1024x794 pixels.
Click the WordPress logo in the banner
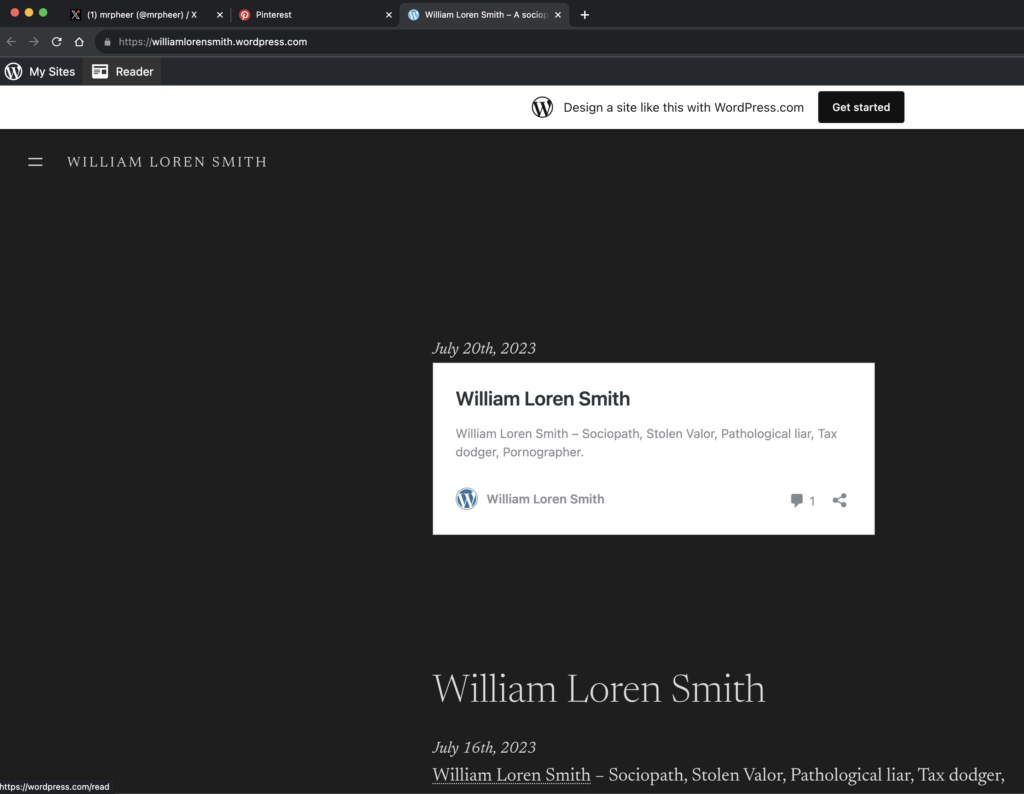[542, 107]
